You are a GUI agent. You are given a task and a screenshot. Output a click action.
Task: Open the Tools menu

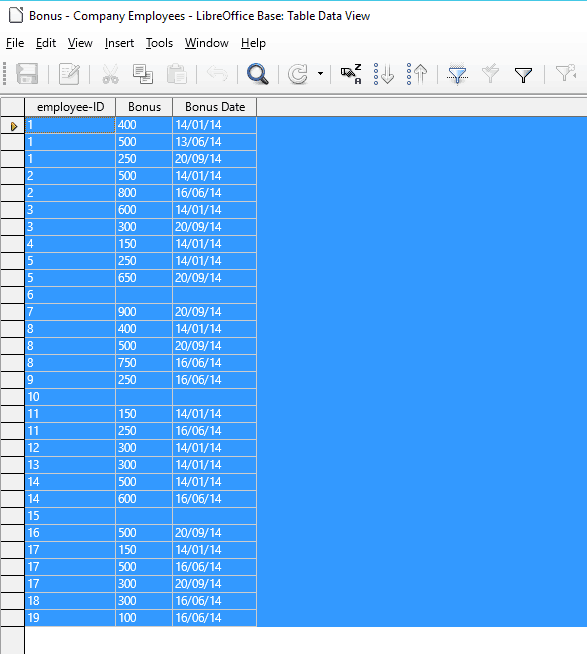tap(159, 43)
